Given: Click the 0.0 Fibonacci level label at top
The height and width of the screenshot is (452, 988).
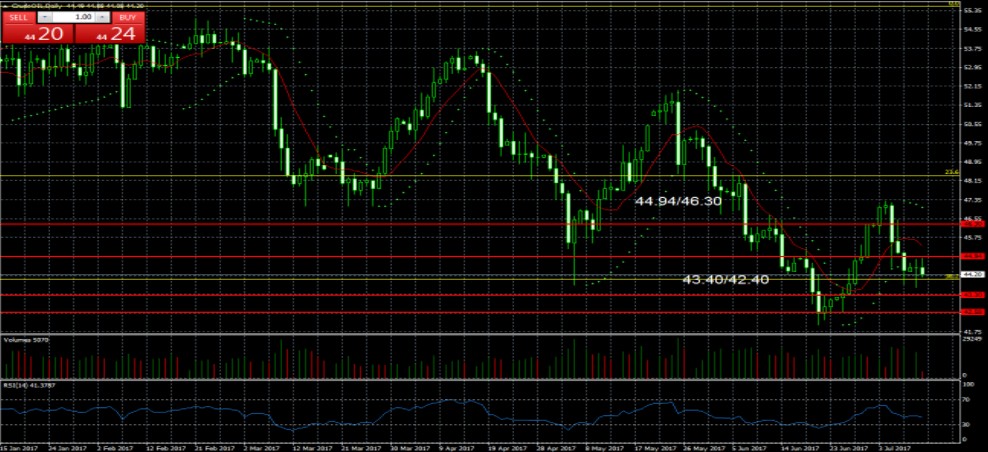Looking at the screenshot, I should [x=953, y=4].
